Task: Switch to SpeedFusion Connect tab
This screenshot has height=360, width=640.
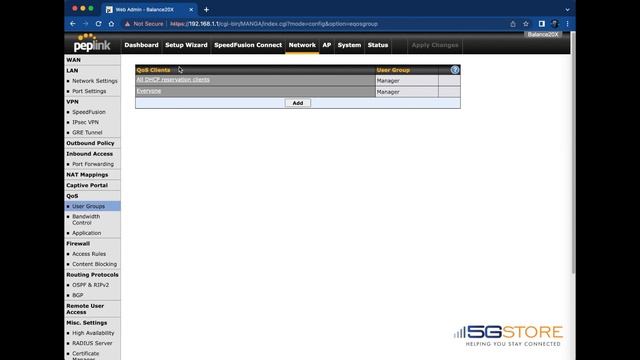Action: 248,45
